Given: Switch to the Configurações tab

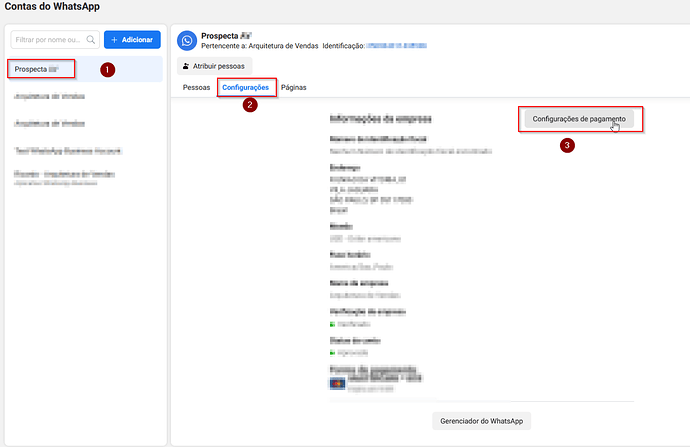Looking at the screenshot, I should coord(246,88).
